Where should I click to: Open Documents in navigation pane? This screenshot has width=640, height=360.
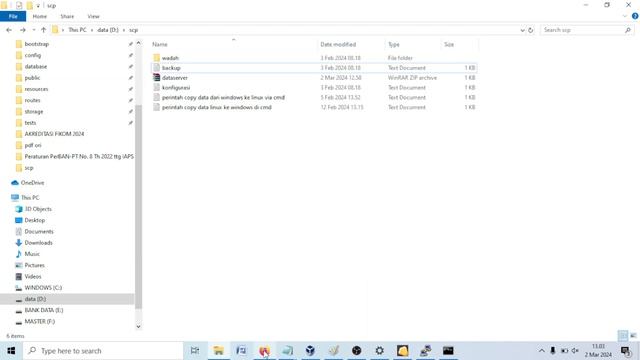(x=39, y=231)
